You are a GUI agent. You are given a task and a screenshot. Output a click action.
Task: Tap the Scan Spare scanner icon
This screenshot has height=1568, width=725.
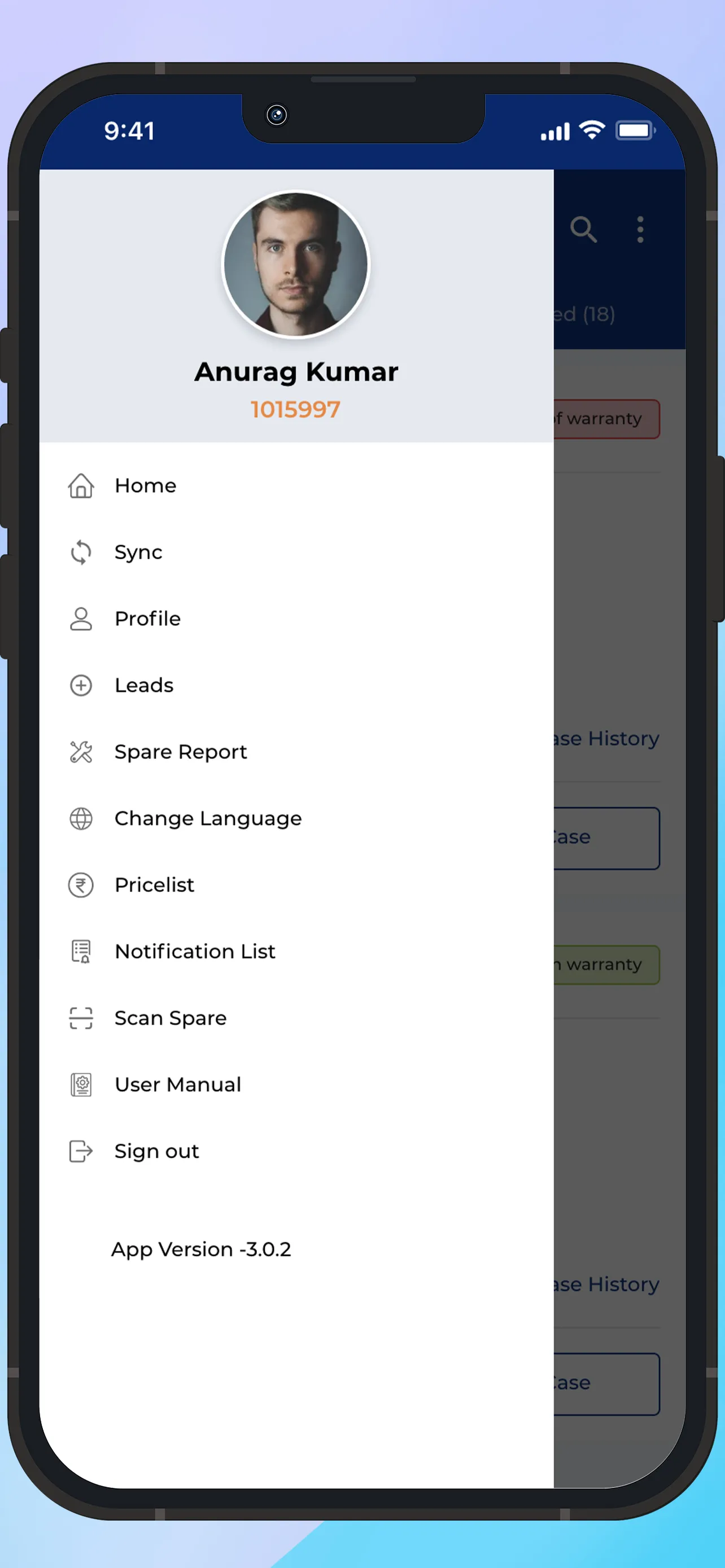pyautogui.click(x=81, y=1018)
